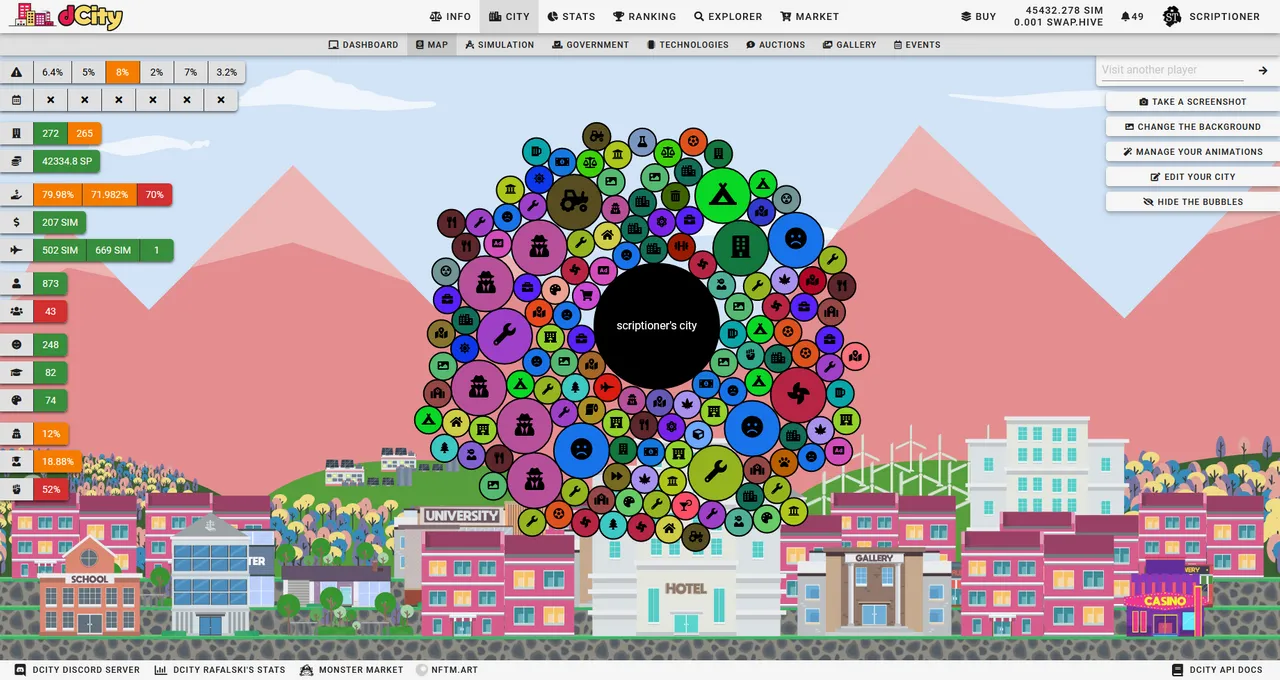Viewport: 1280px width, 680px height.
Task: Click the fast-forward arrows bubble
Action: [617, 476]
